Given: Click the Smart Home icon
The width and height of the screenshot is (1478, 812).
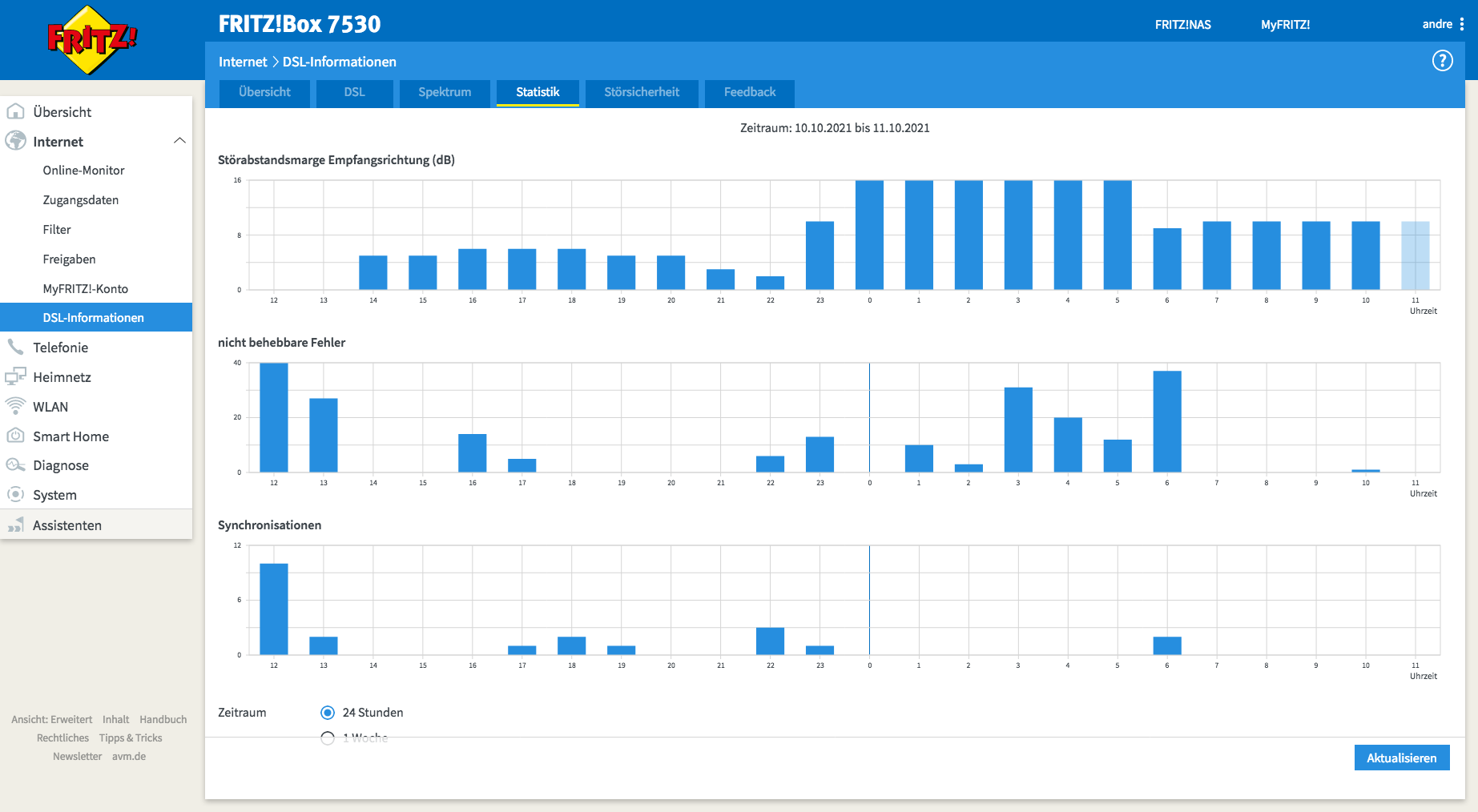Looking at the screenshot, I should (x=15, y=436).
